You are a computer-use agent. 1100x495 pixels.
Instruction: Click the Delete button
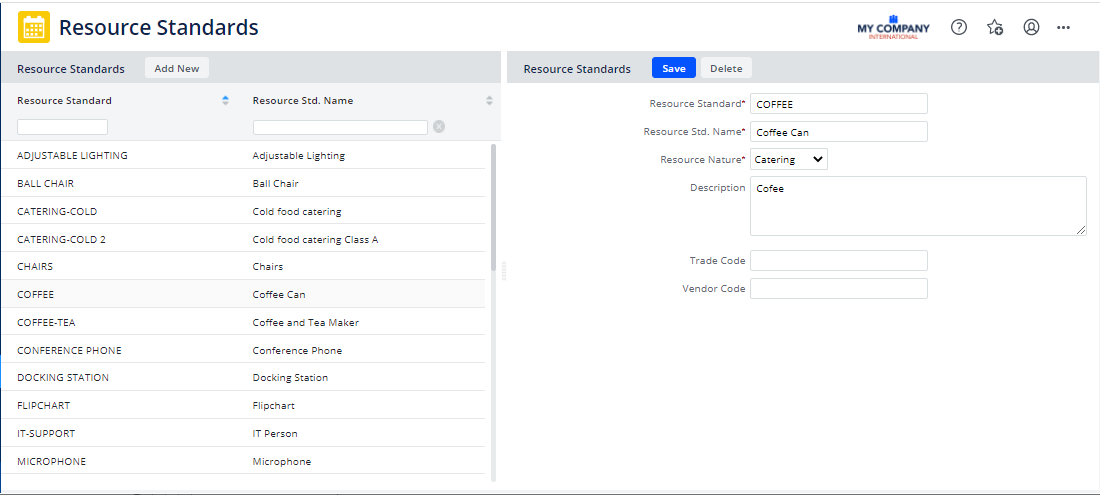(726, 68)
